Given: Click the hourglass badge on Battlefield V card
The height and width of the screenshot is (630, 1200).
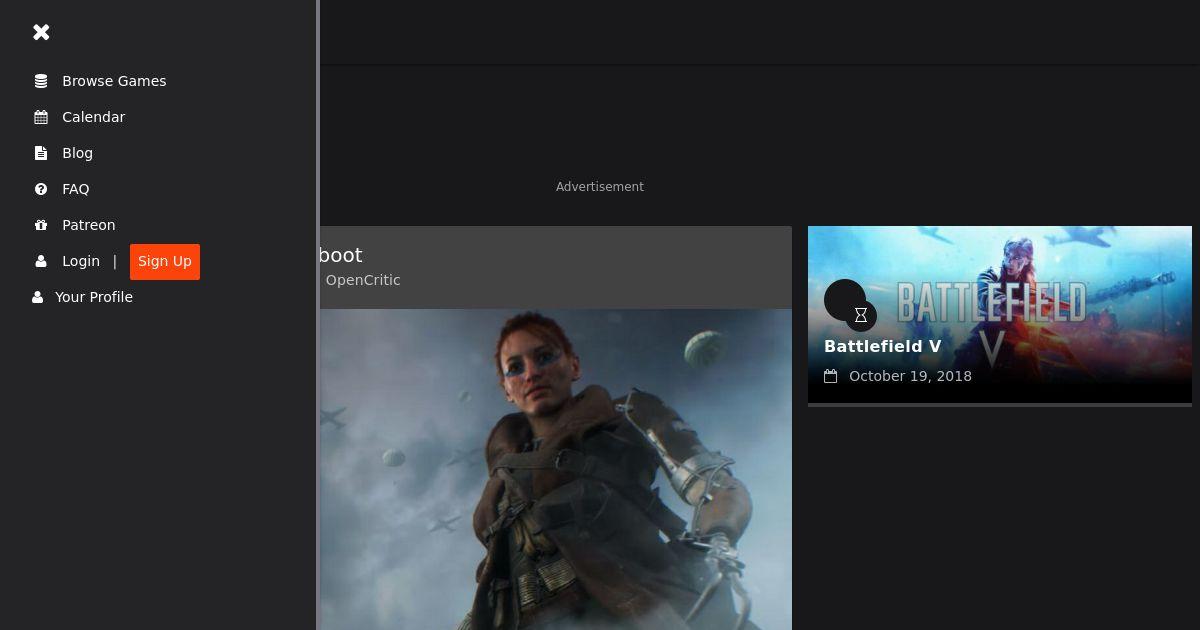Looking at the screenshot, I should pyautogui.click(x=861, y=315).
